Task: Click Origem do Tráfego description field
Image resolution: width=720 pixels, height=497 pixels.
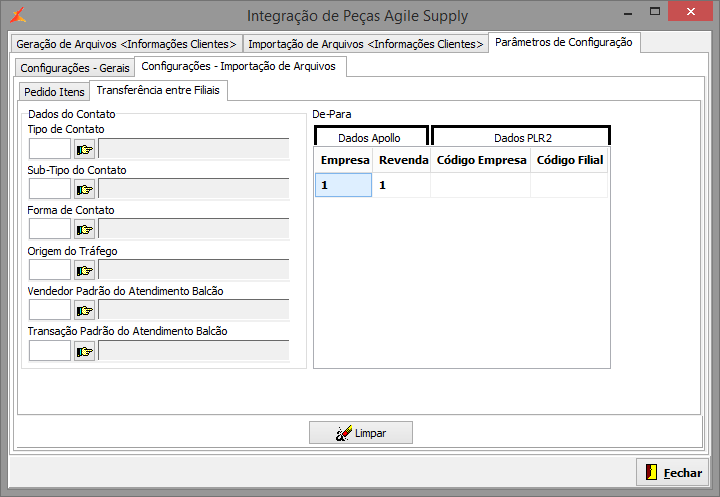Action: point(194,271)
